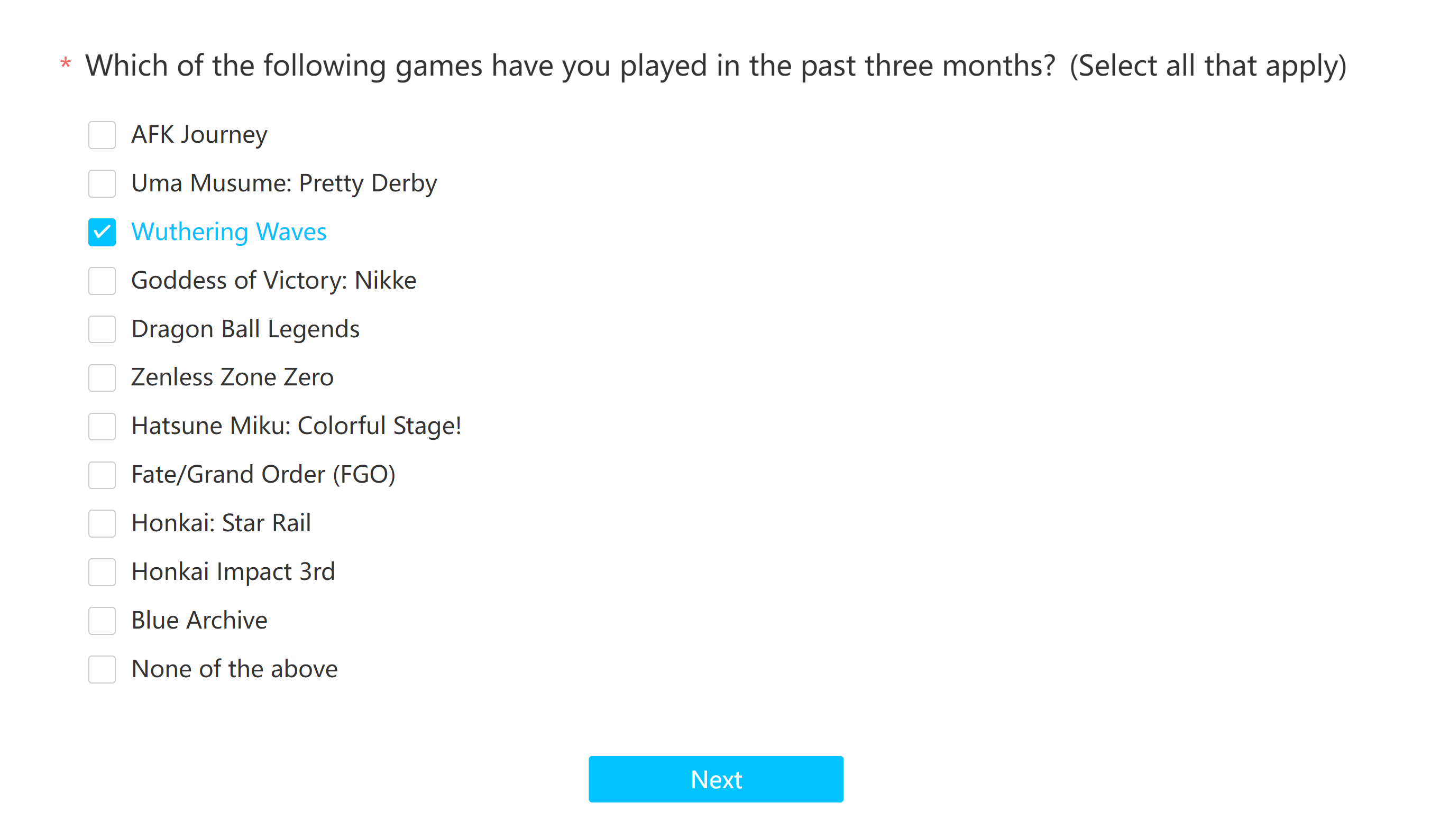This screenshot has height=840, width=1440.
Task: Tick the Uma Musume: Pretty Derby box
Action: coord(102,183)
